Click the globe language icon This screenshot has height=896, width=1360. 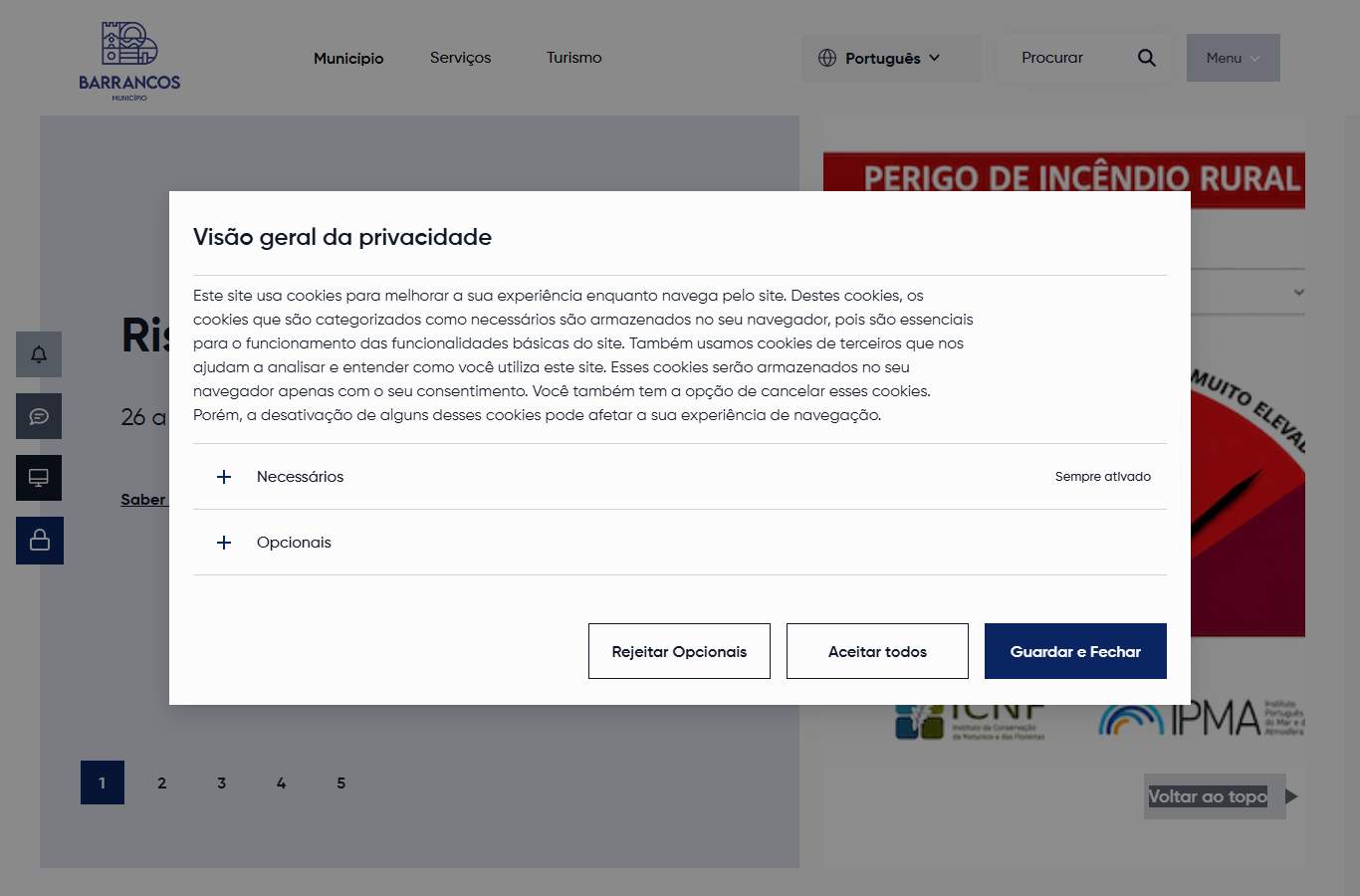click(x=827, y=58)
